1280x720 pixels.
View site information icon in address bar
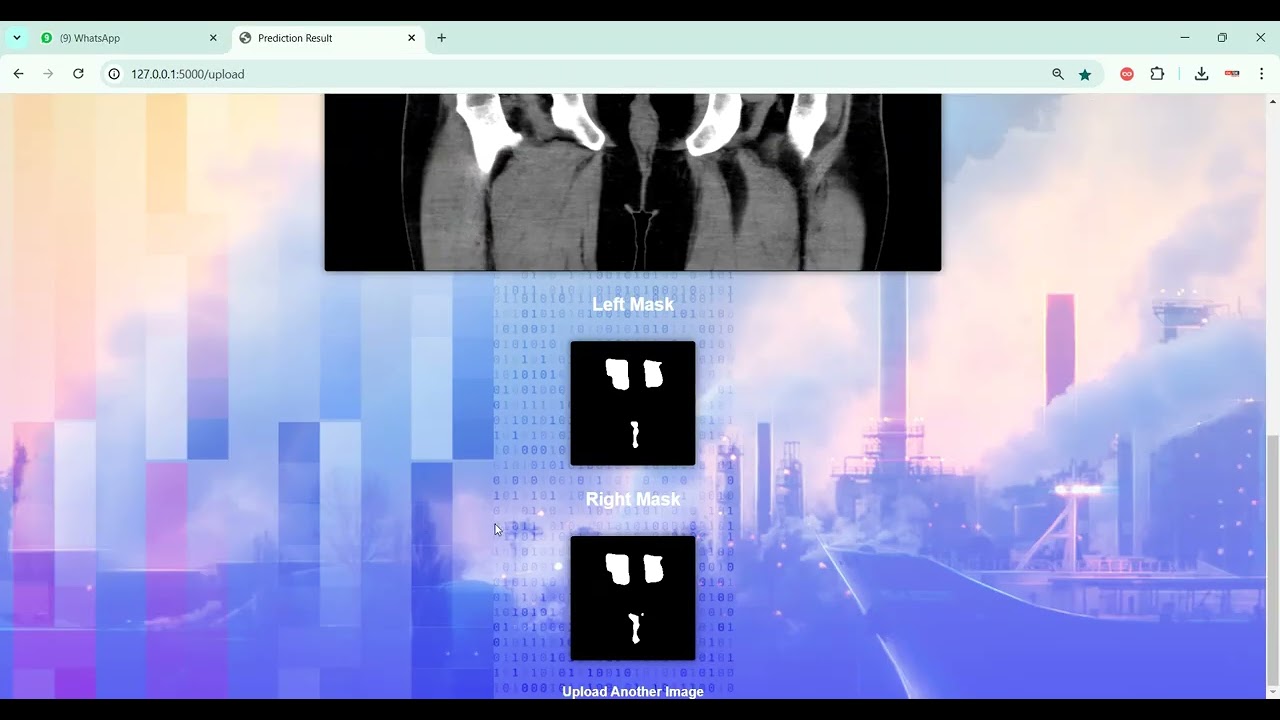click(x=114, y=74)
